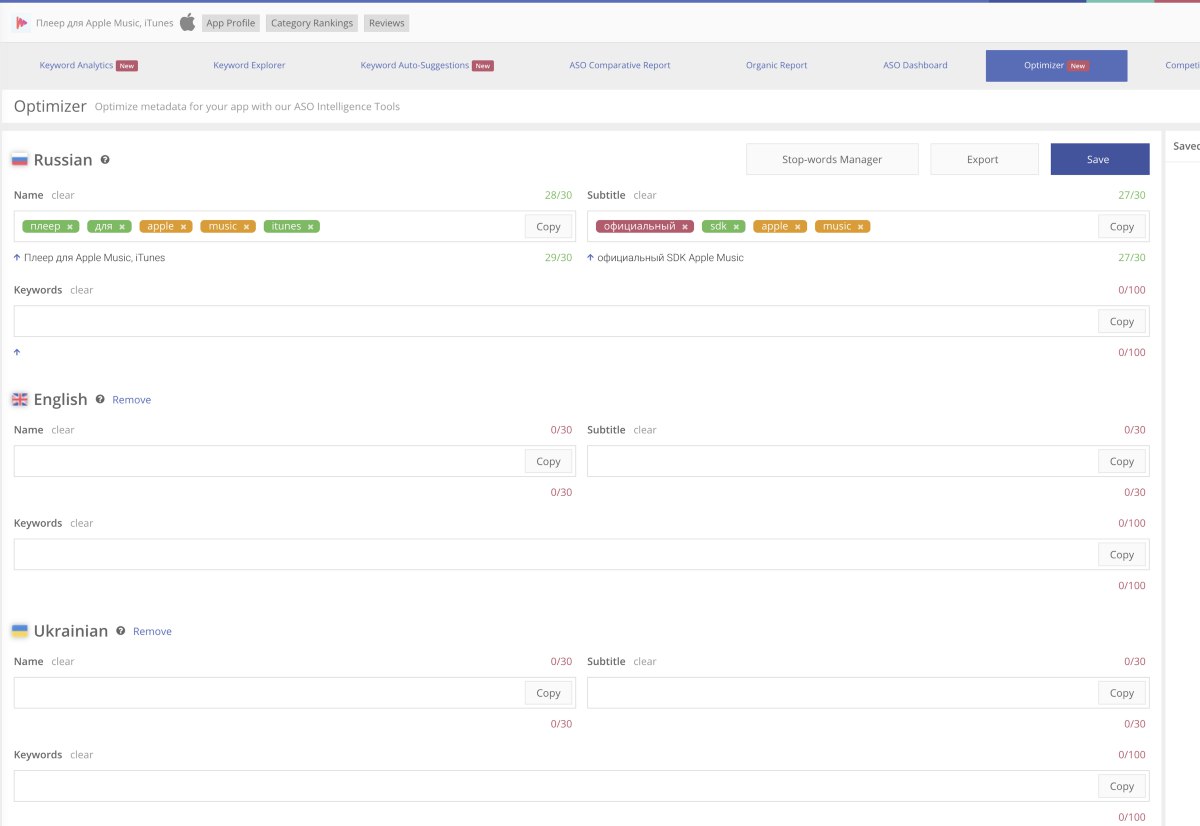This screenshot has width=1200, height=826.
Task: Remove the официальный keyword tag
Action: click(x=685, y=227)
